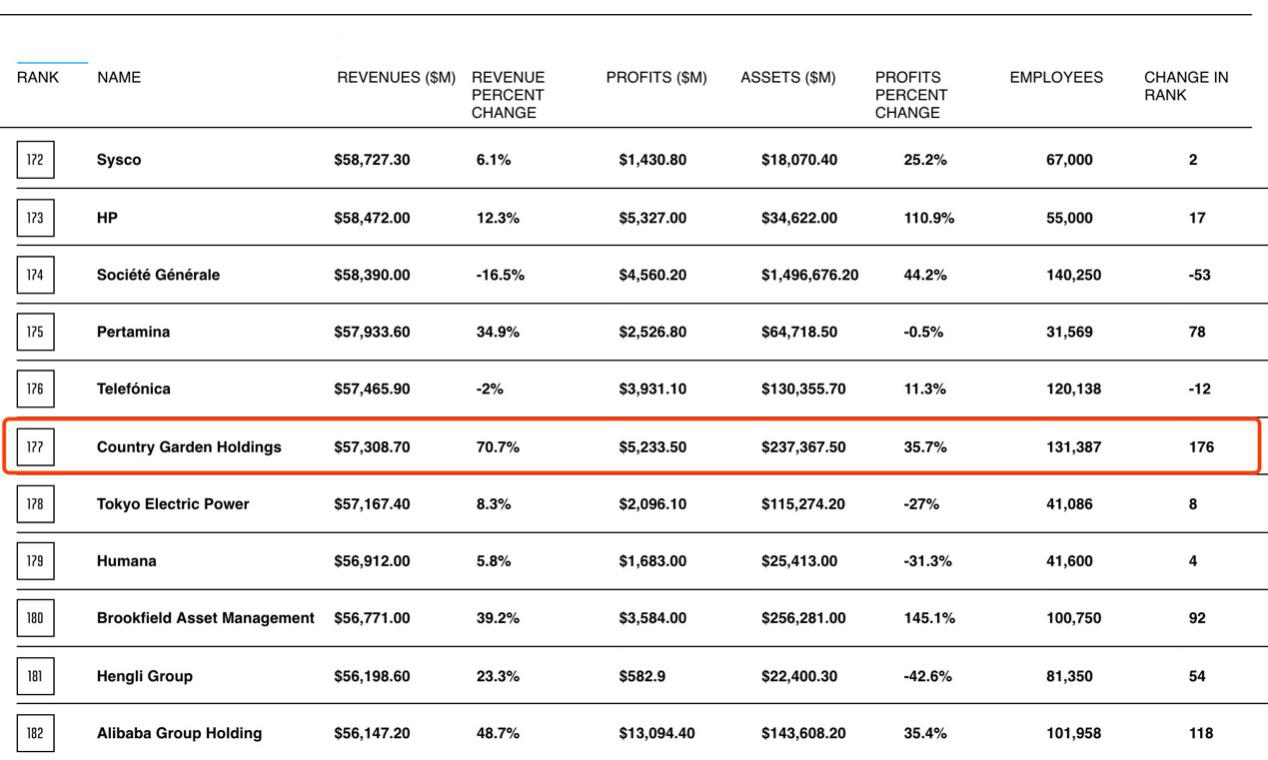
Task: Click the Pertamina company name
Action: [133, 332]
